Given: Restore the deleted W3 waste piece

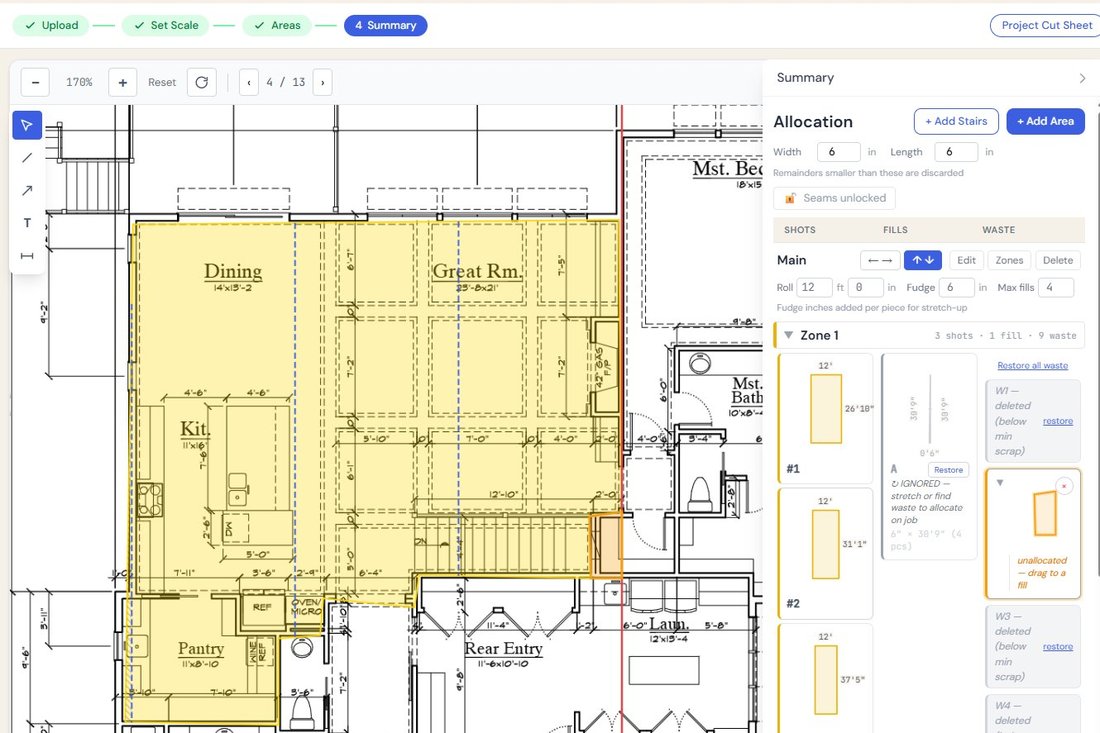Looking at the screenshot, I should pyautogui.click(x=1057, y=647).
